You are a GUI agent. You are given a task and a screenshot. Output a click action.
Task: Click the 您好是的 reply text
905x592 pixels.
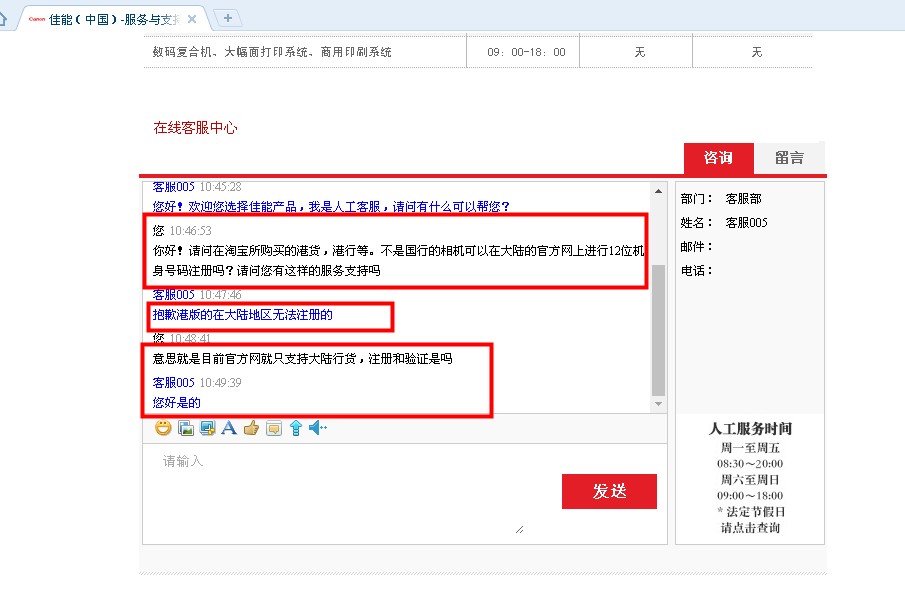[x=176, y=403]
